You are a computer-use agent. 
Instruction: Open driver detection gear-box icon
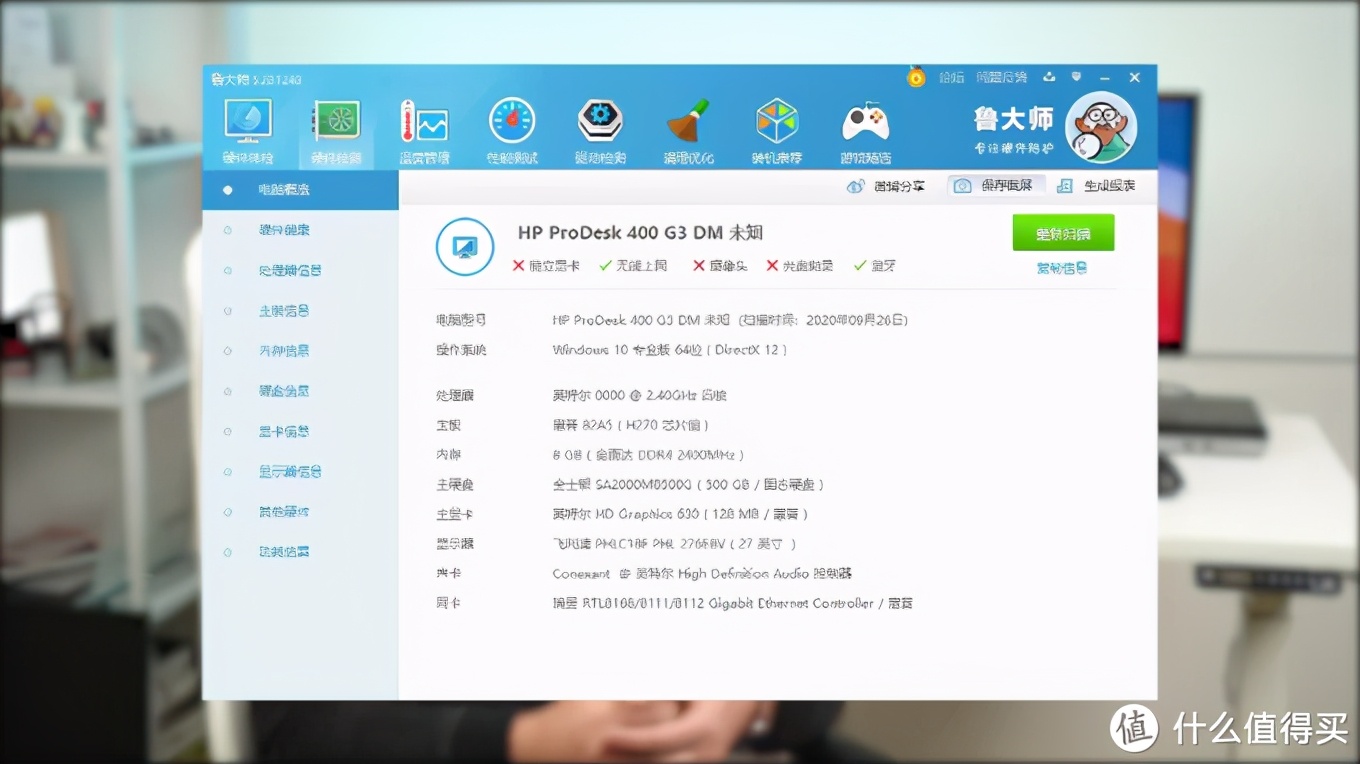(x=601, y=121)
